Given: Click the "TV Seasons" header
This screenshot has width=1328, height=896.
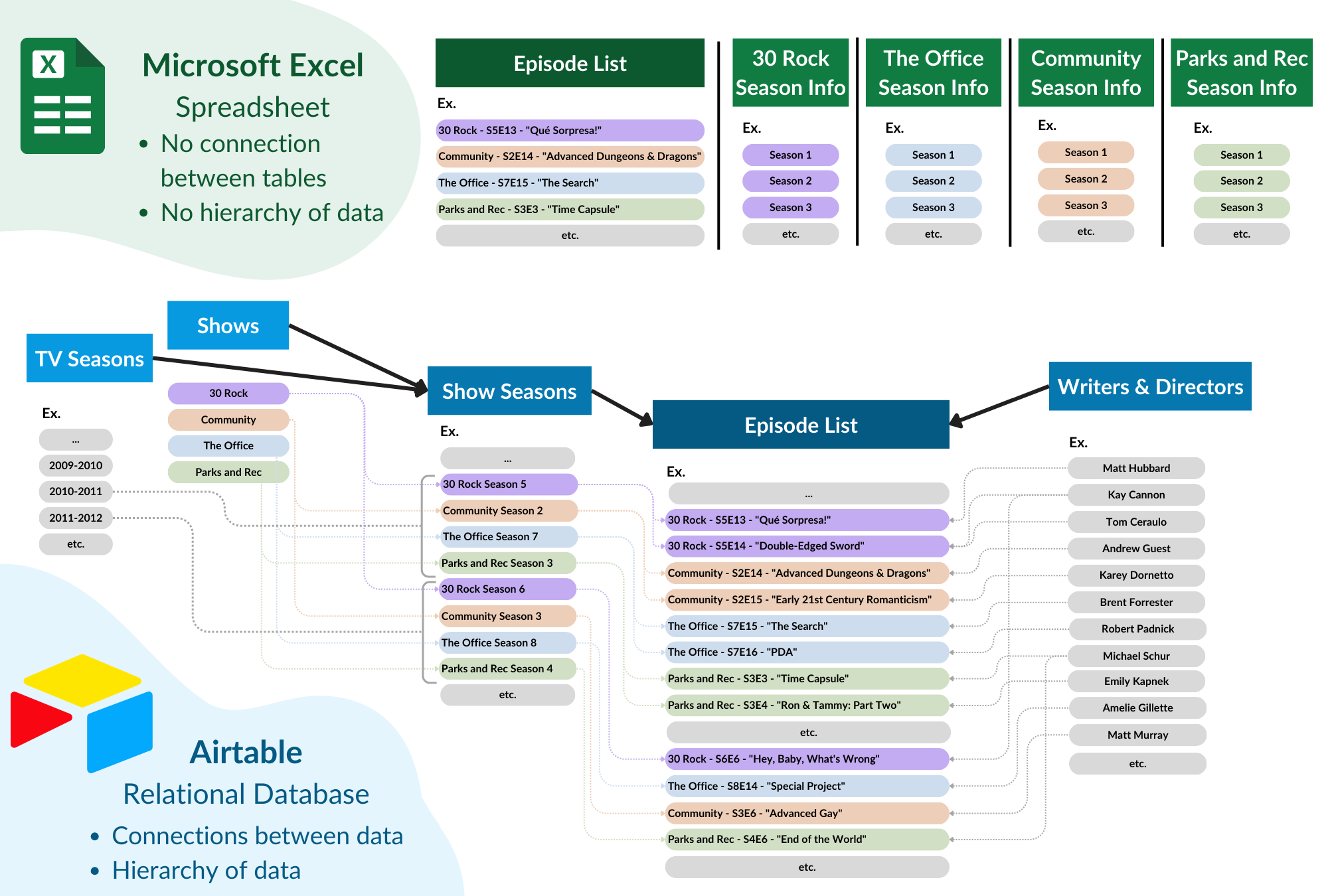Looking at the screenshot, I should click(x=89, y=358).
